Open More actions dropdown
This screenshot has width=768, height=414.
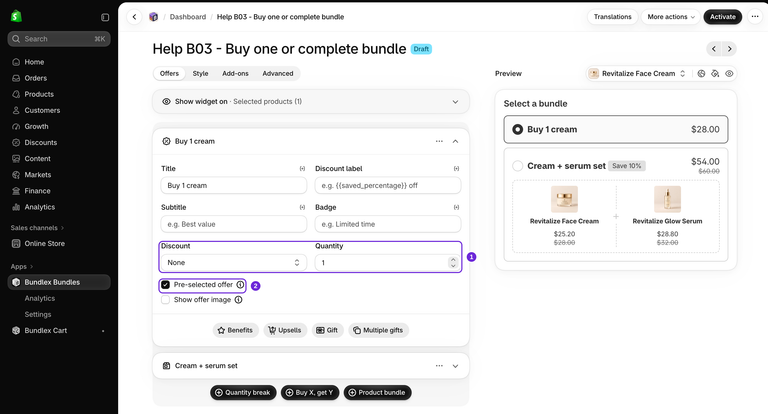click(x=671, y=17)
